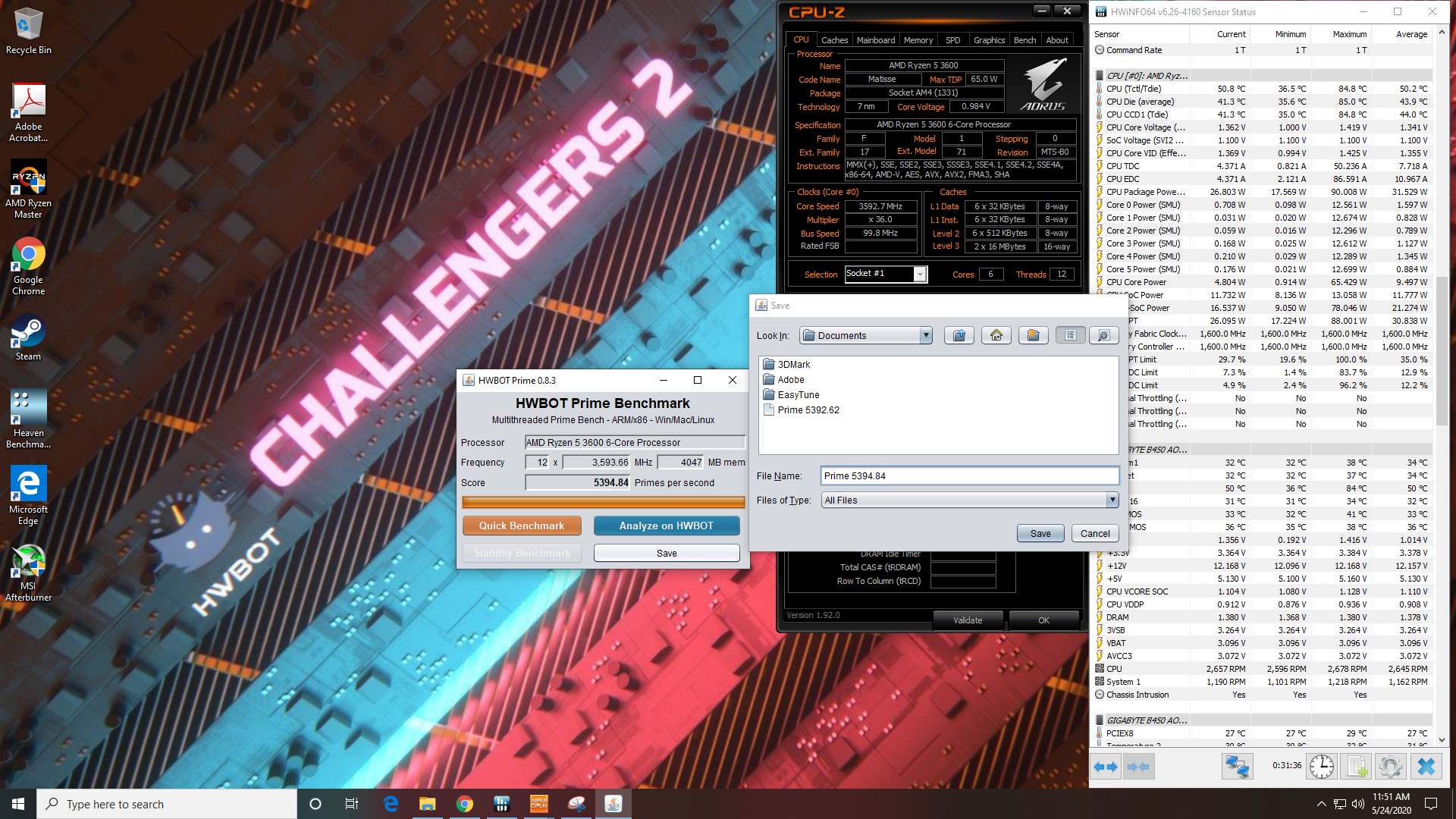The height and width of the screenshot is (819, 1456).
Task: Click the Score field showing 5394.84
Action: tap(578, 482)
